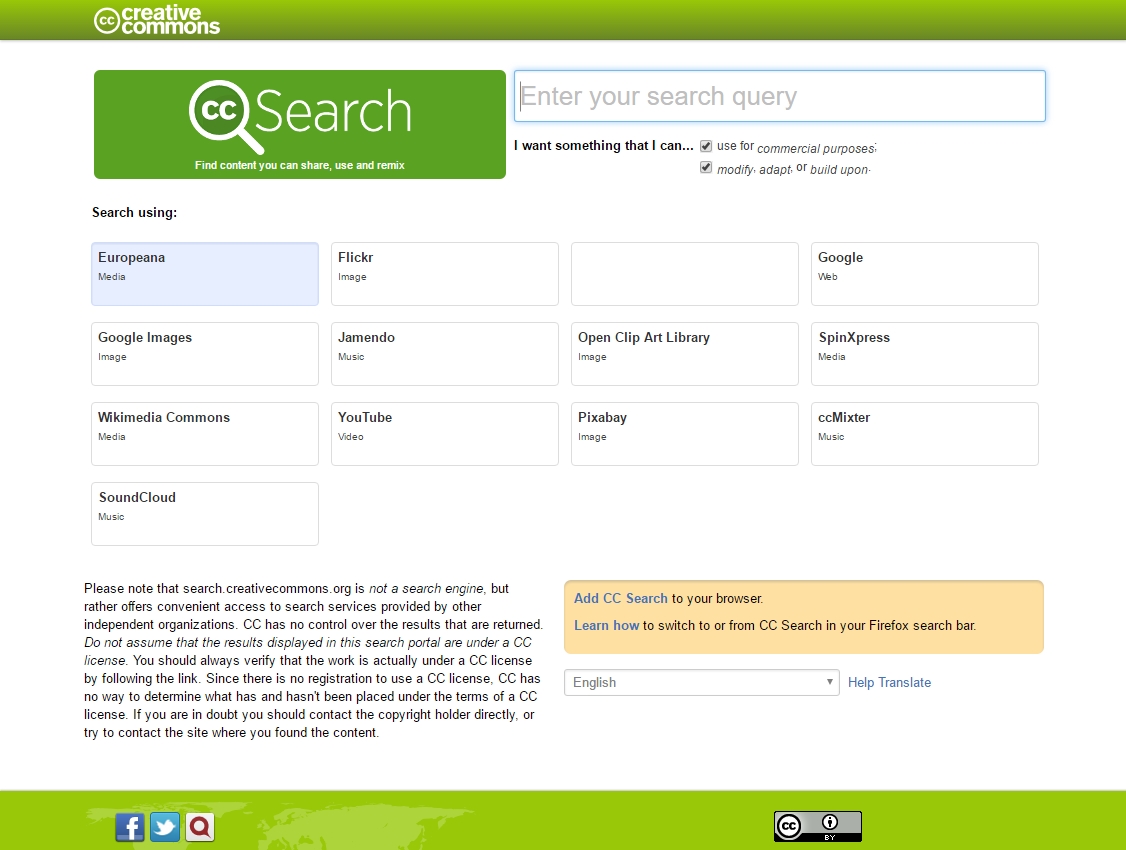Image resolution: width=1126 pixels, height=850 pixels.
Task: Open the English language dropdown
Action: point(702,682)
